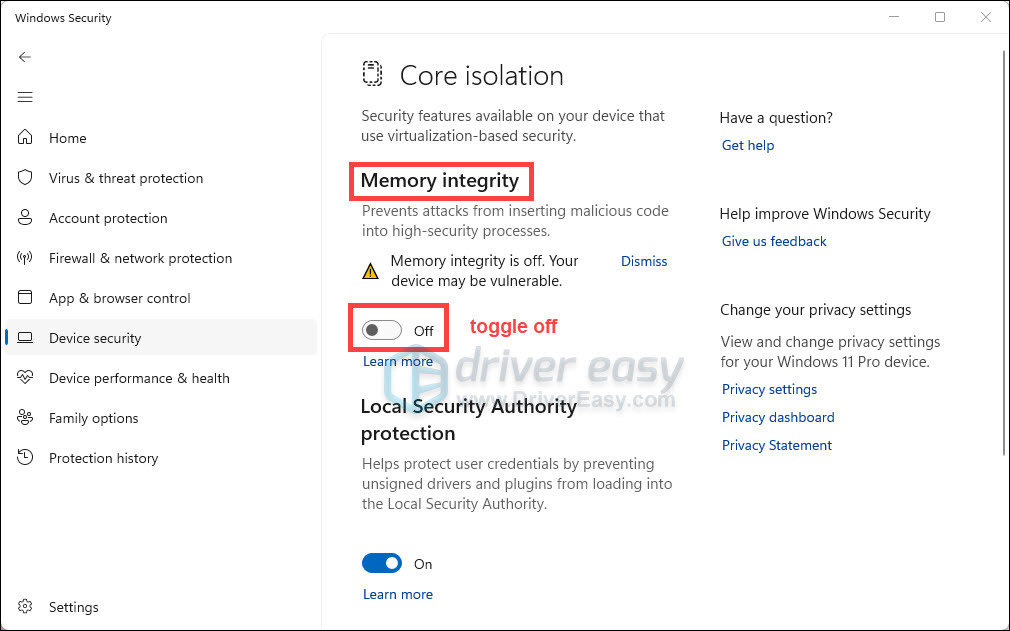Click the back arrow icon
This screenshot has height=631, width=1010.
click(x=24, y=57)
